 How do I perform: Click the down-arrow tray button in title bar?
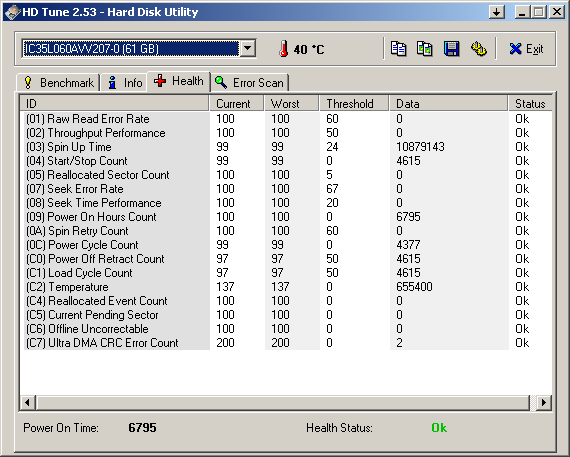tap(497, 12)
